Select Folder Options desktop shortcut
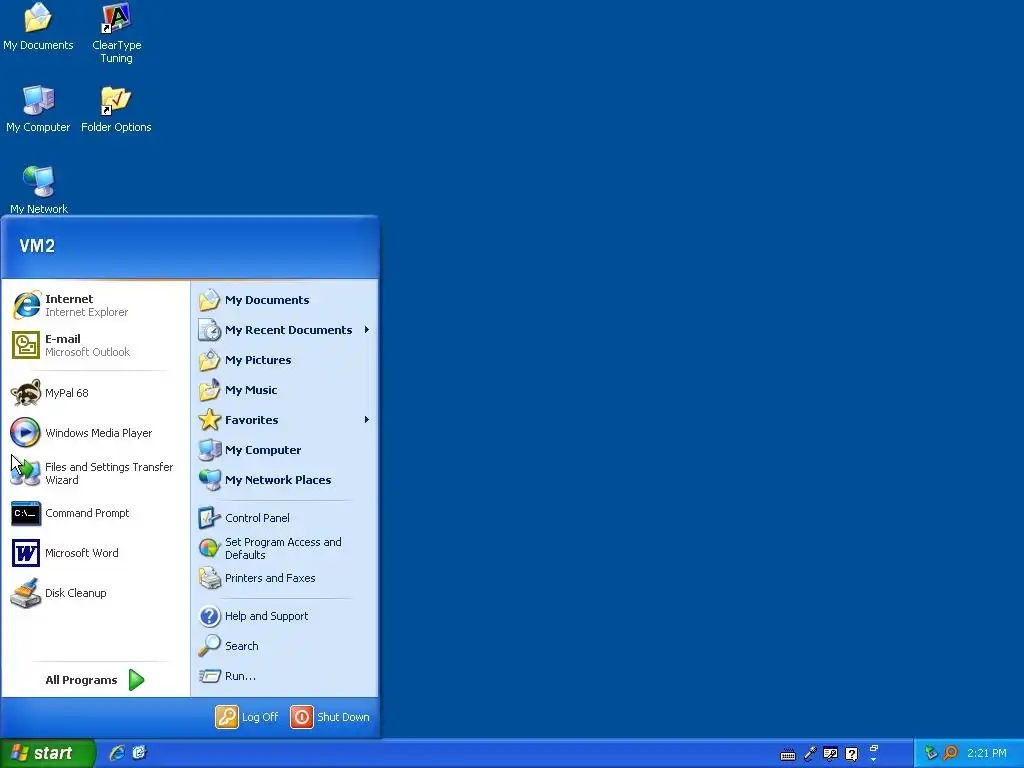Screen dimensions: 1024x768 [116, 109]
